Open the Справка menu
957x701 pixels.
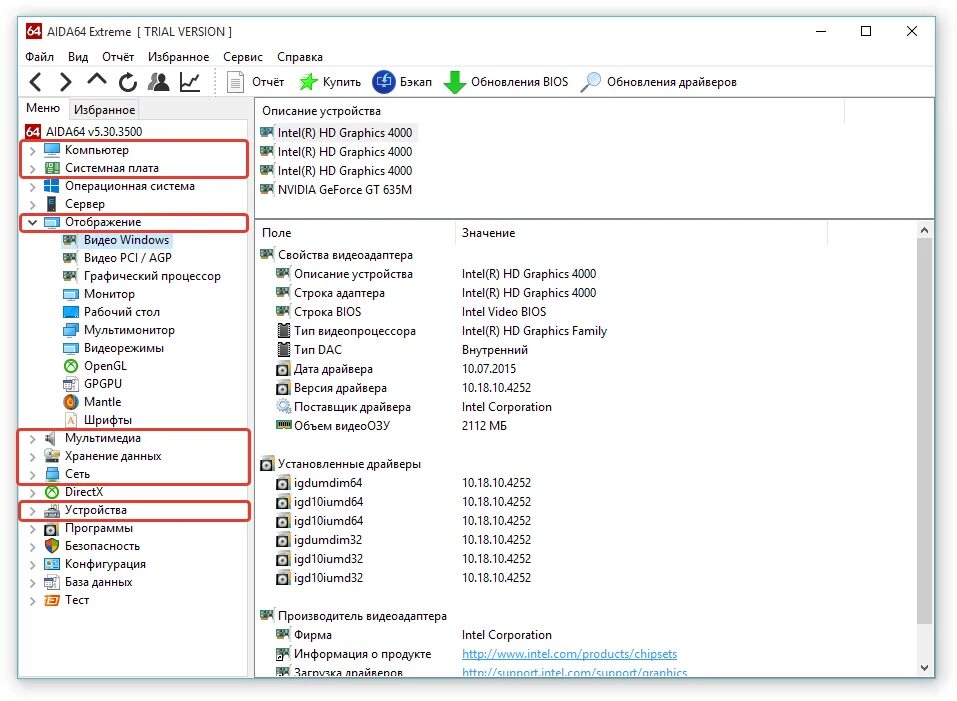coord(300,57)
